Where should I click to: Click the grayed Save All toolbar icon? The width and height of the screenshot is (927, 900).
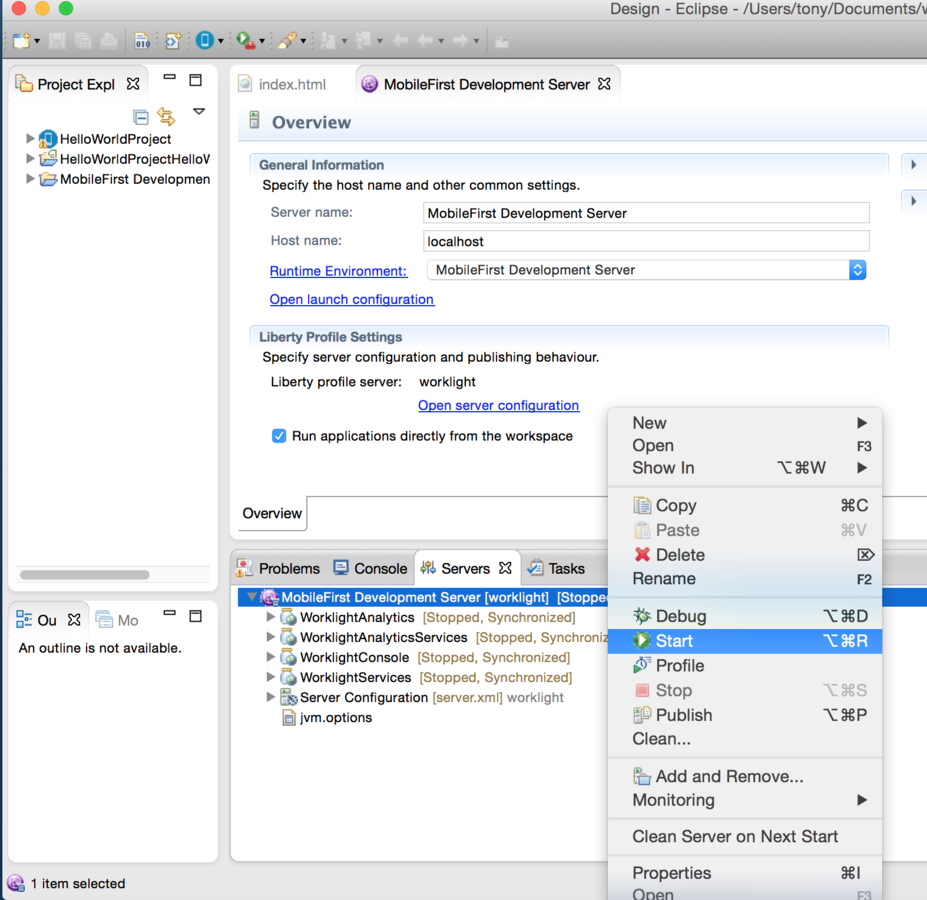(x=83, y=41)
